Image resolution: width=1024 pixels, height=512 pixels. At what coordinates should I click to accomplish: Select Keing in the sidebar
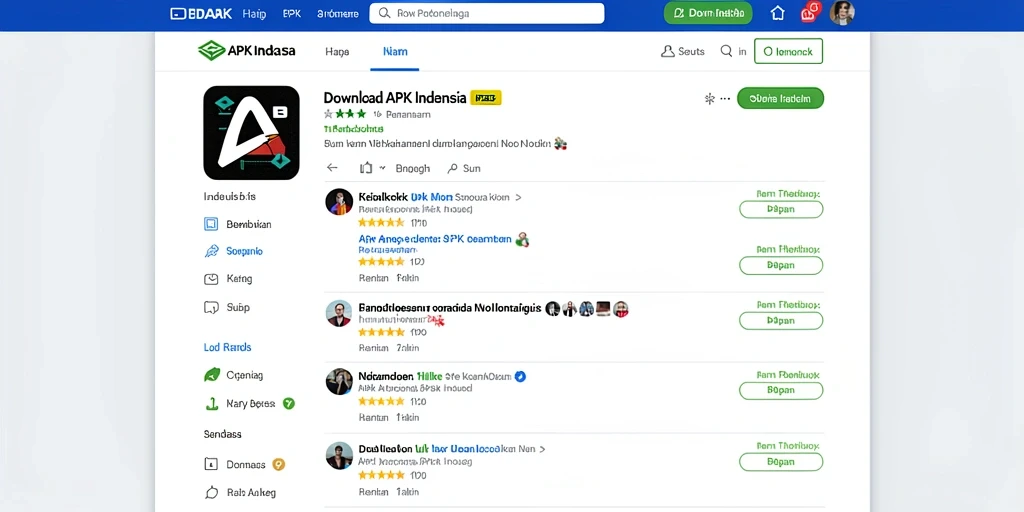[x=228, y=279]
